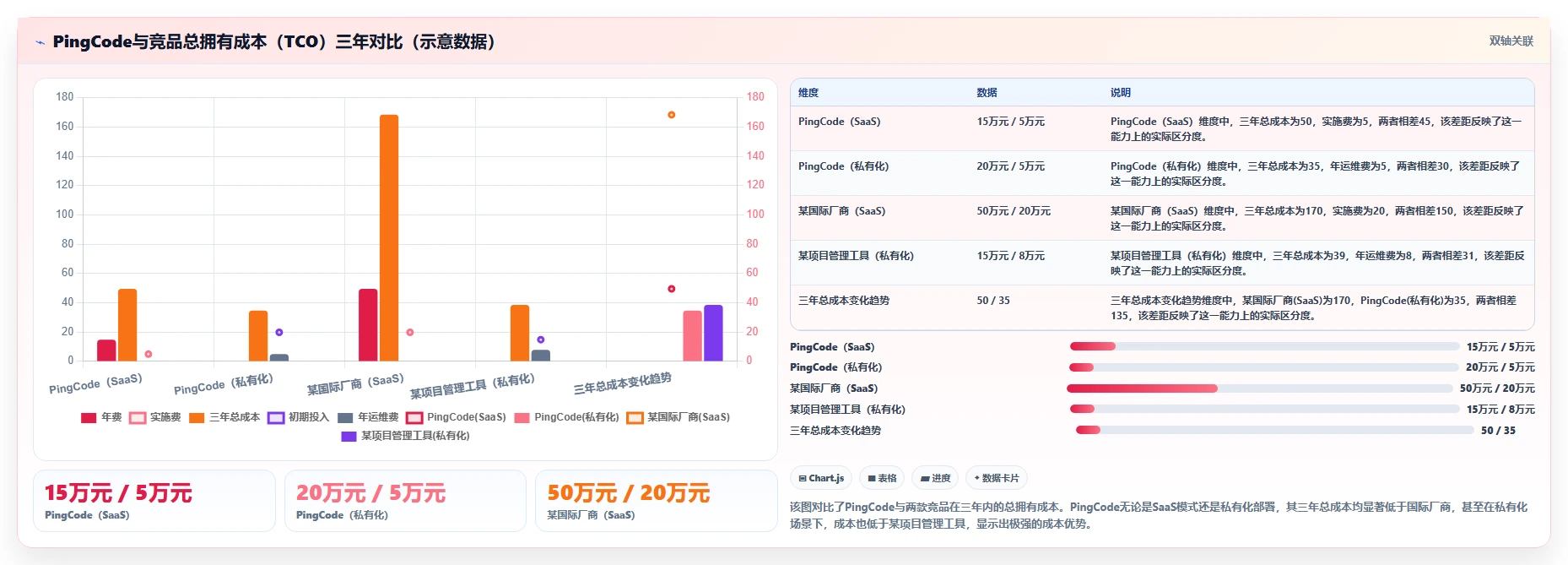Click the 三年总成本变化趋势 progress bar

[x=1274, y=430]
